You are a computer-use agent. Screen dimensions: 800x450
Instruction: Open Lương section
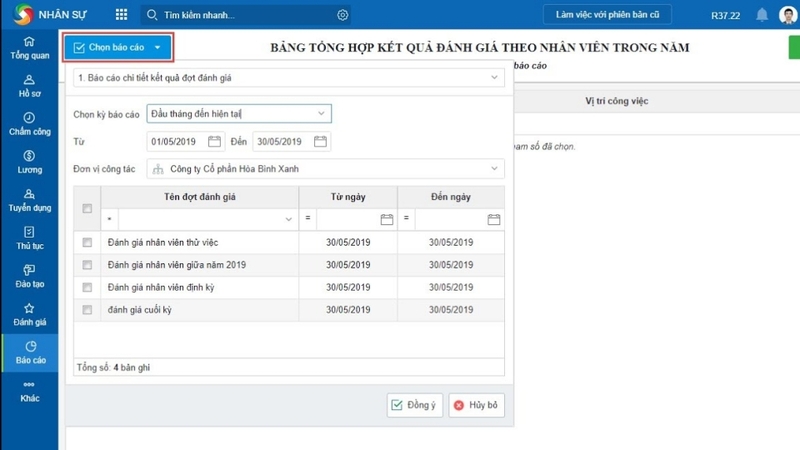[30, 162]
